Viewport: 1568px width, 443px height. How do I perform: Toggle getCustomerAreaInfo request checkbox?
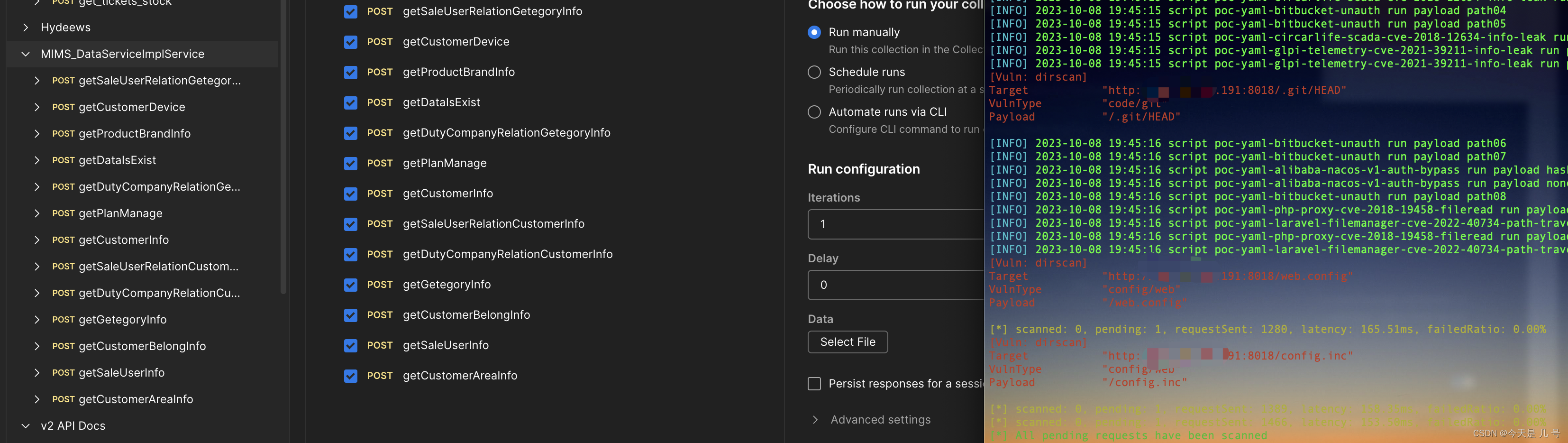click(351, 376)
